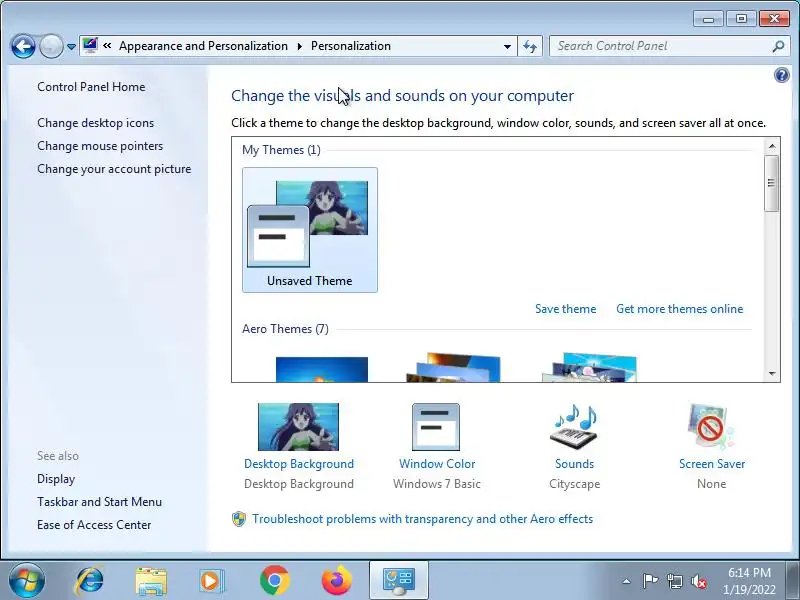Click the Action Center flag tray icon

(649, 581)
